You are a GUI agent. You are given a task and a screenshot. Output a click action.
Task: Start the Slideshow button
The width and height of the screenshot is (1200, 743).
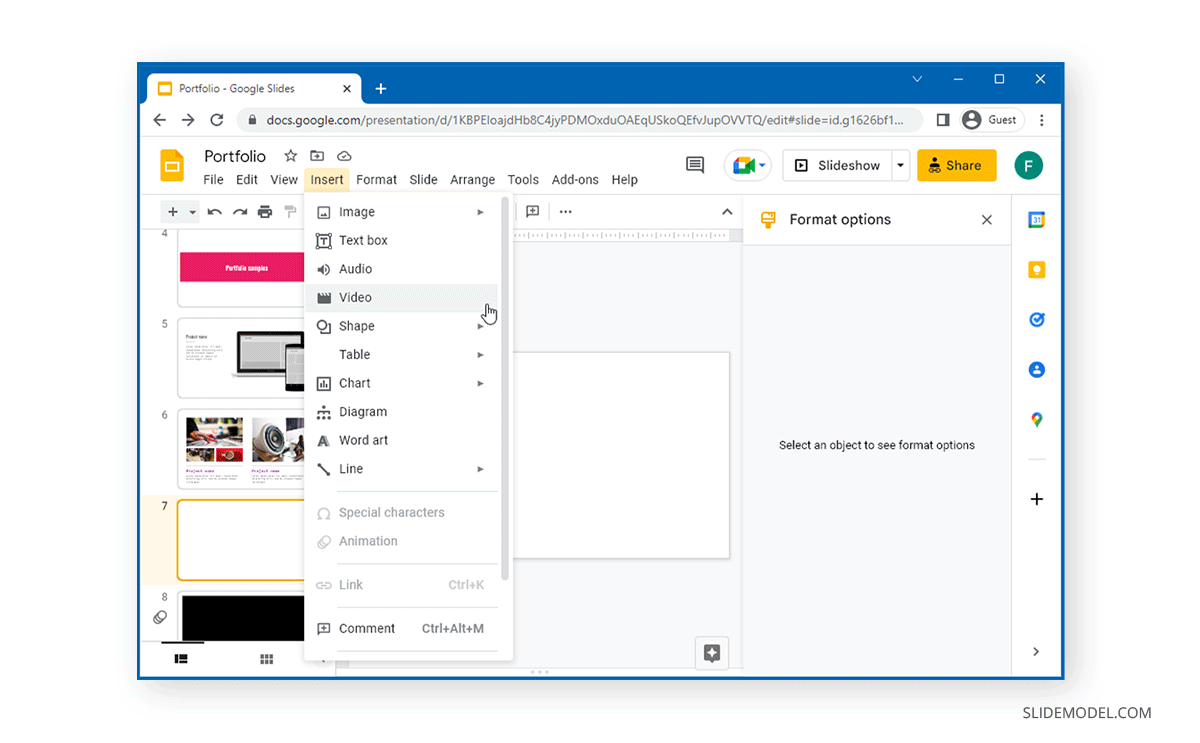[838, 165]
